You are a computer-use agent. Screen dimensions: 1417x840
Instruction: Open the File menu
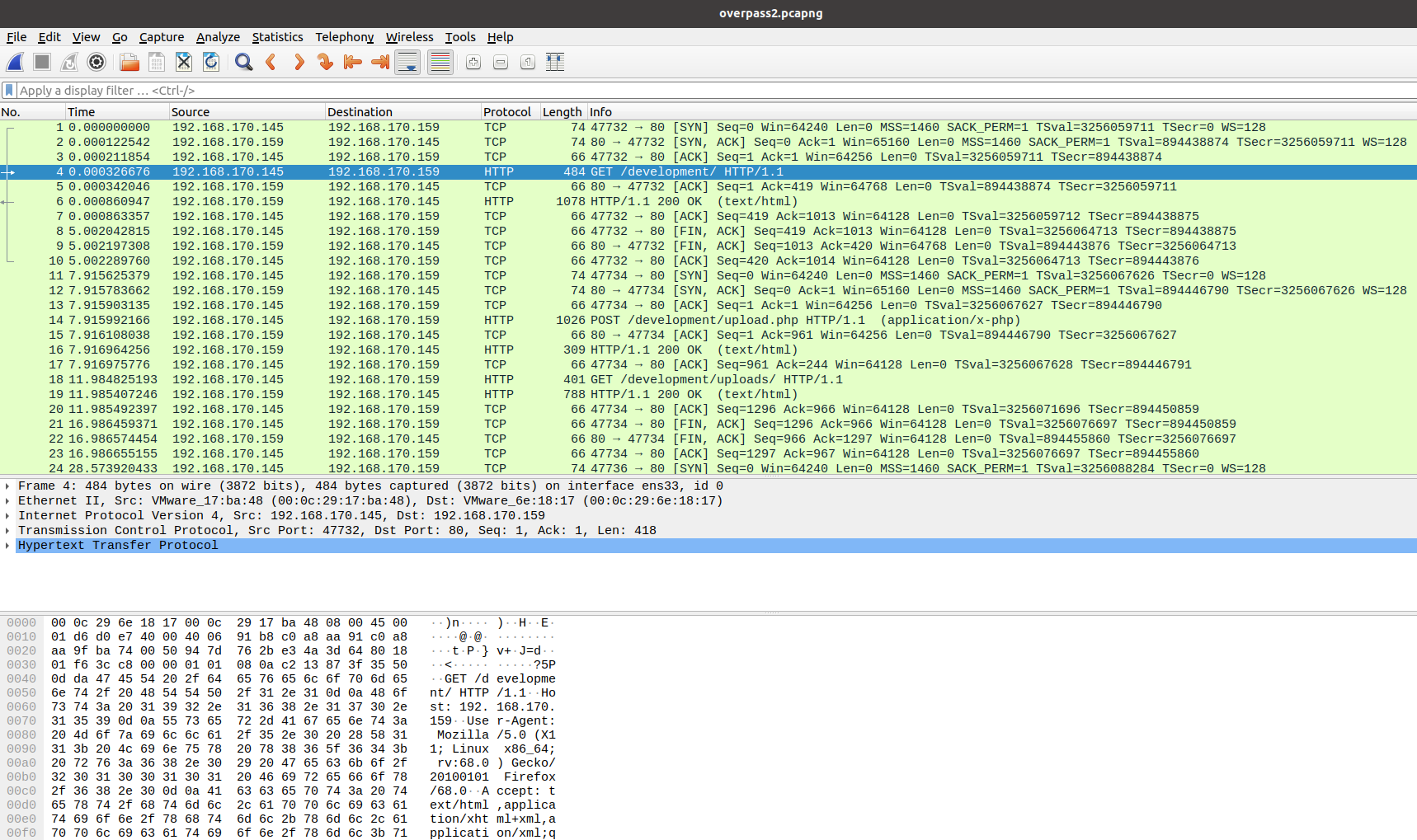(16, 37)
